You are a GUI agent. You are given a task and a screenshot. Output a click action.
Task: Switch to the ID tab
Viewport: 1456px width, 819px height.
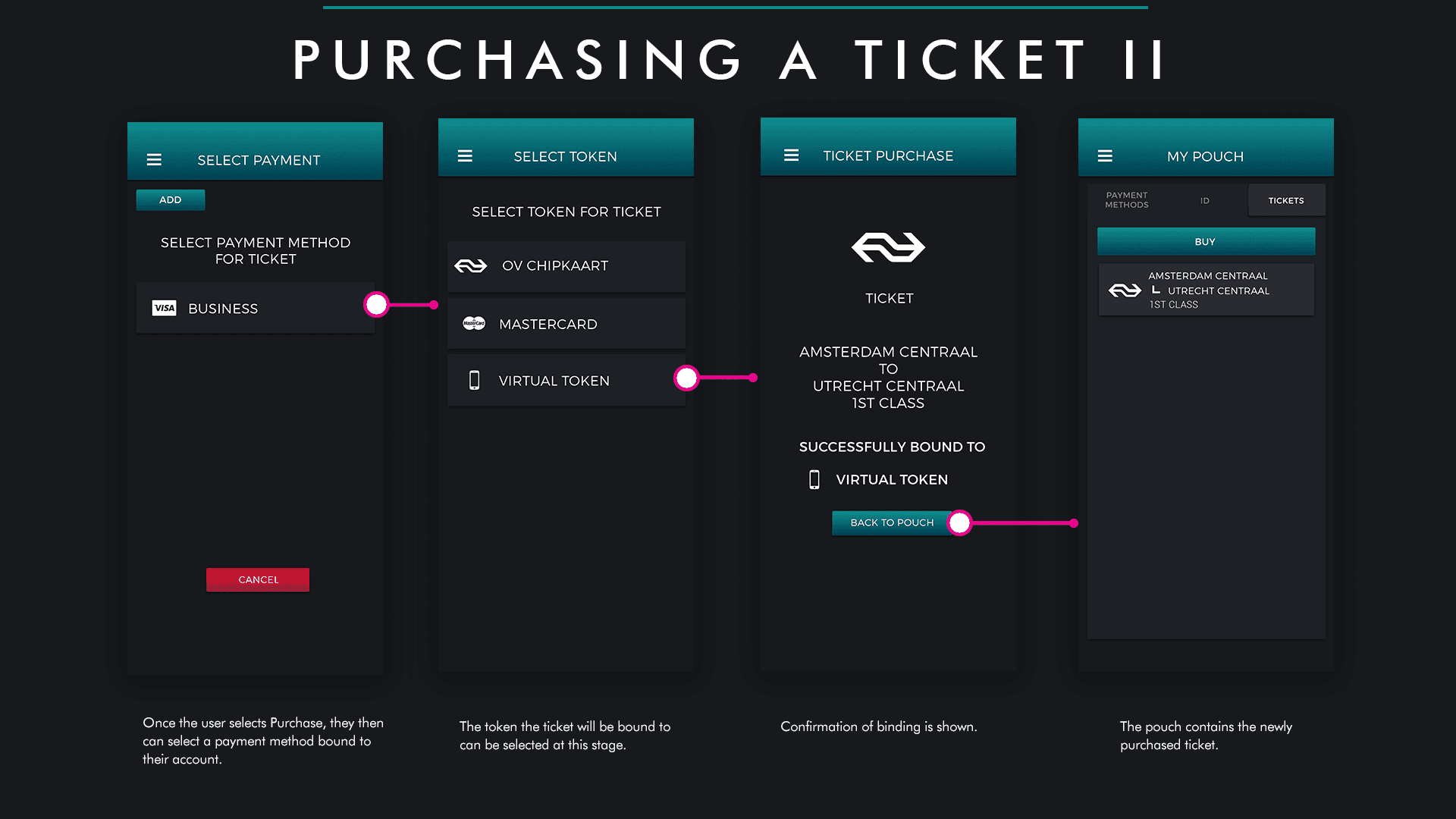click(x=1205, y=201)
